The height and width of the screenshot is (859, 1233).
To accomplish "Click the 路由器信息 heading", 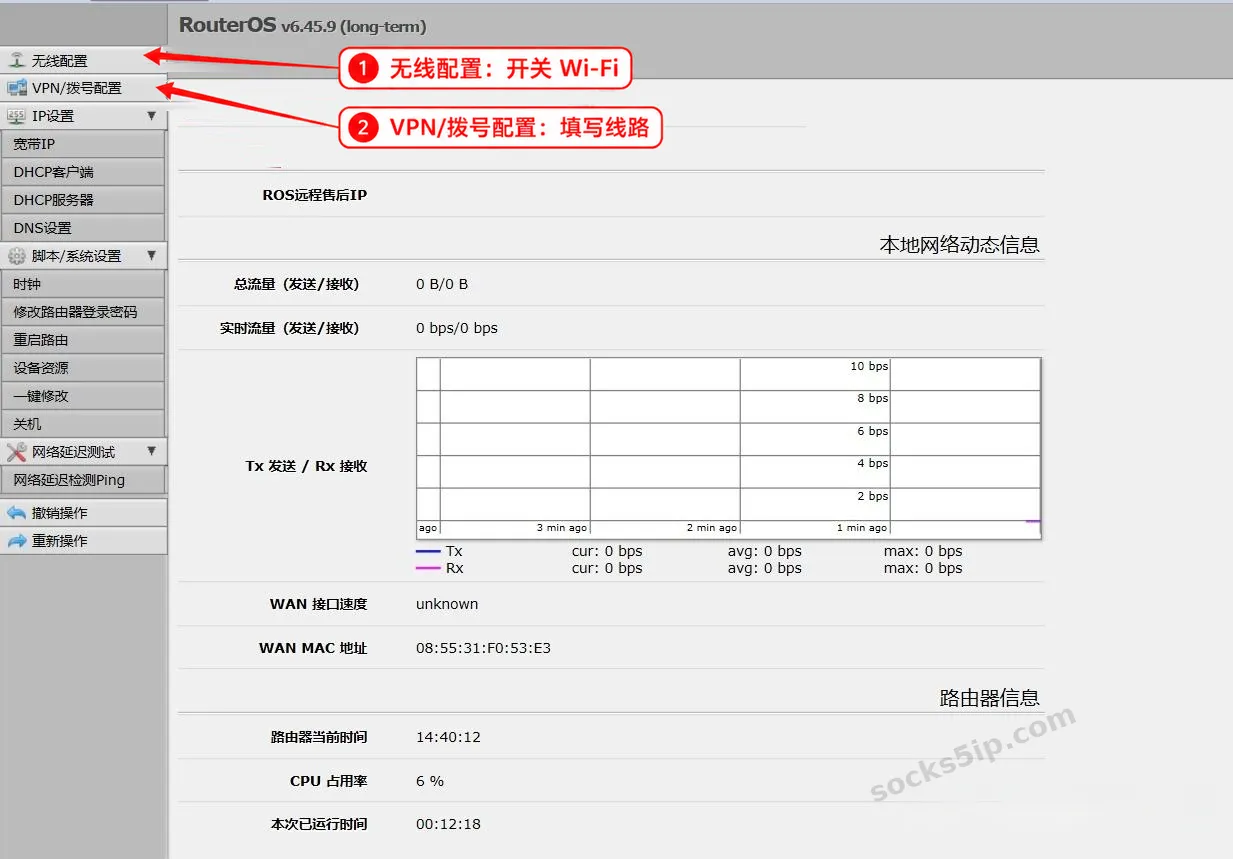I will point(989,698).
